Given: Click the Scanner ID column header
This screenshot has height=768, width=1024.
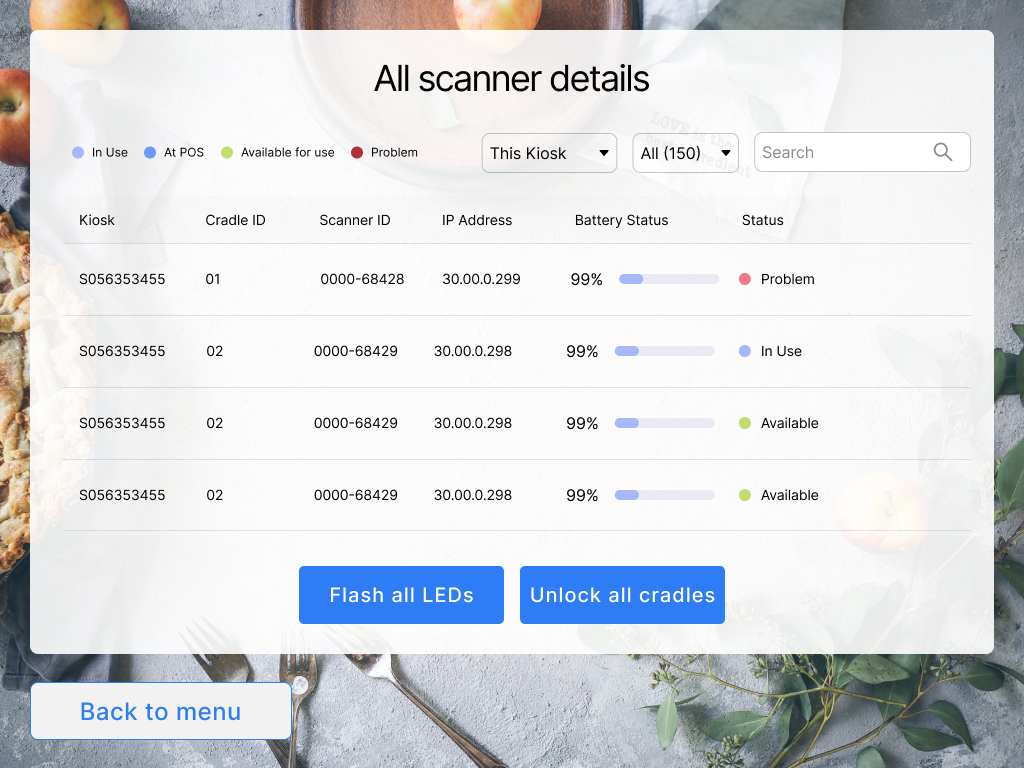Looking at the screenshot, I should (355, 220).
